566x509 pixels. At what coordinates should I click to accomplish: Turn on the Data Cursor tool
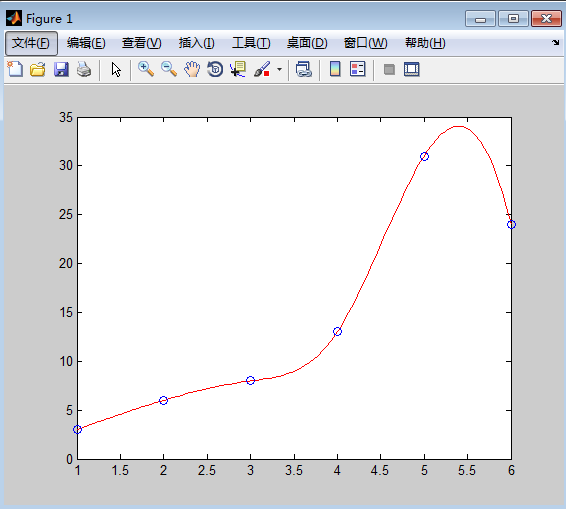click(x=238, y=69)
